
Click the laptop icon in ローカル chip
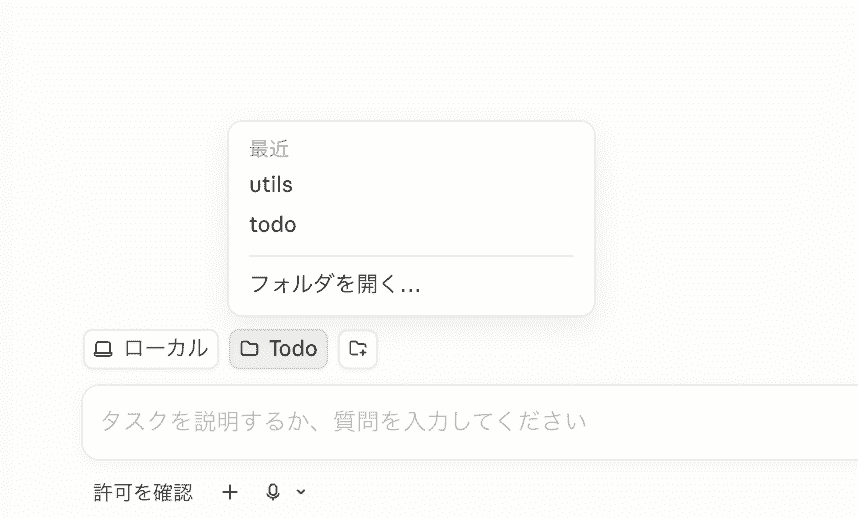tap(103, 349)
